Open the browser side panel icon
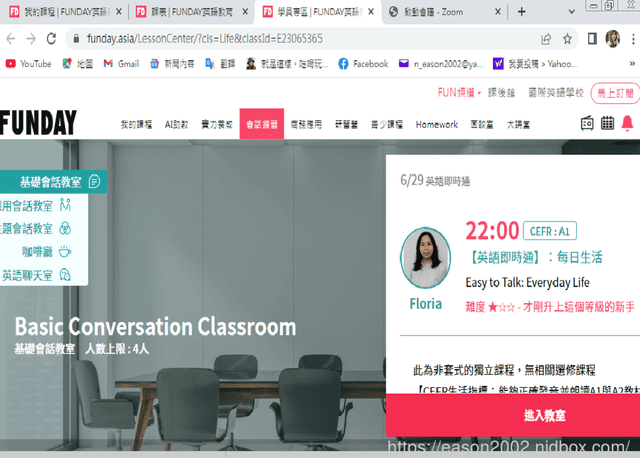The height and width of the screenshot is (458, 640). pyautogui.click(x=592, y=39)
